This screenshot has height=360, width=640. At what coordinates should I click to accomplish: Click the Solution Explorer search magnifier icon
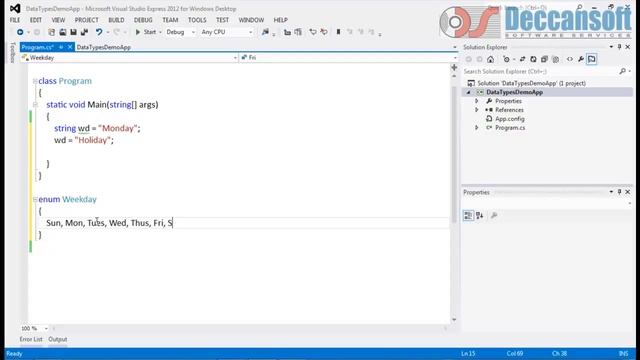[x=622, y=71]
